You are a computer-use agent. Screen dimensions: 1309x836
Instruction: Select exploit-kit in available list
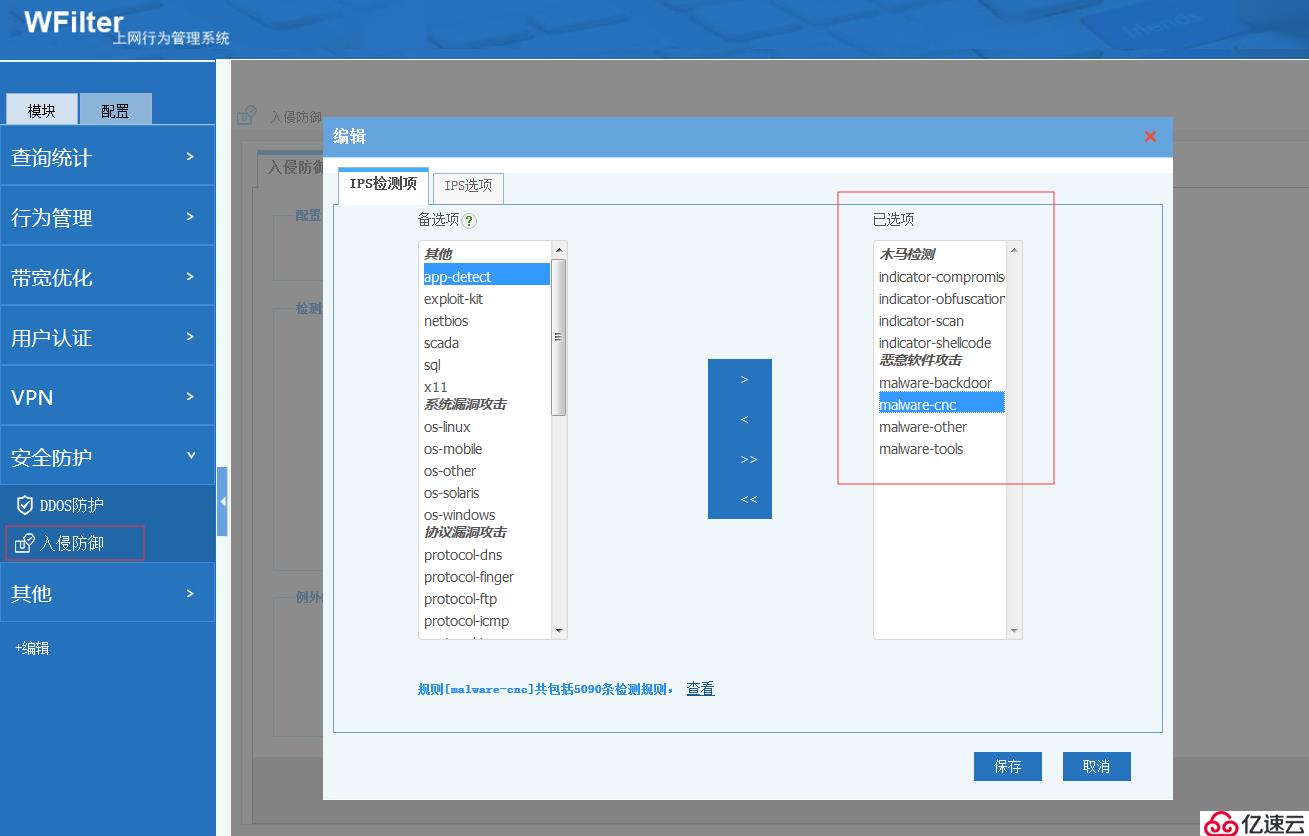pos(486,299)
